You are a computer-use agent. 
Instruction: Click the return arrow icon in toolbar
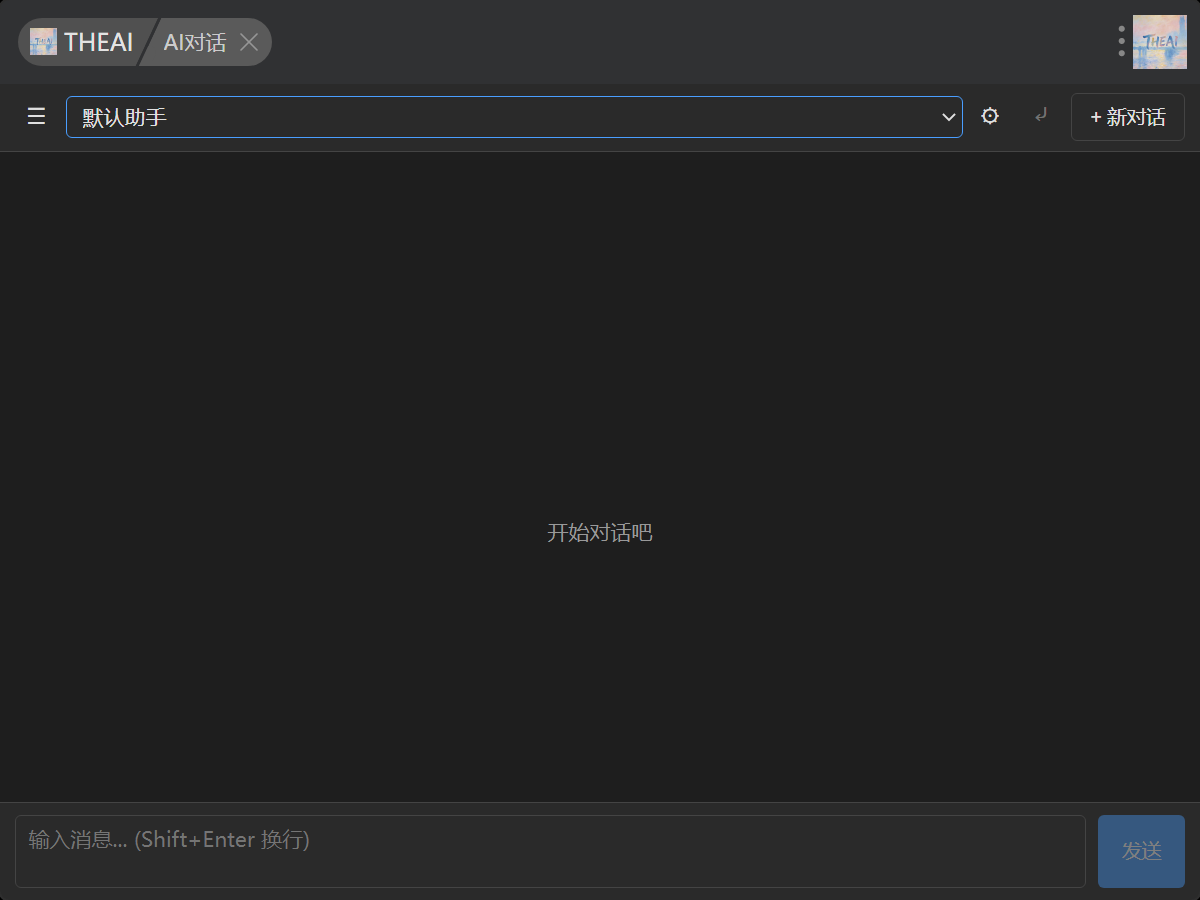pyautogui.click(x=1041, y=116)
